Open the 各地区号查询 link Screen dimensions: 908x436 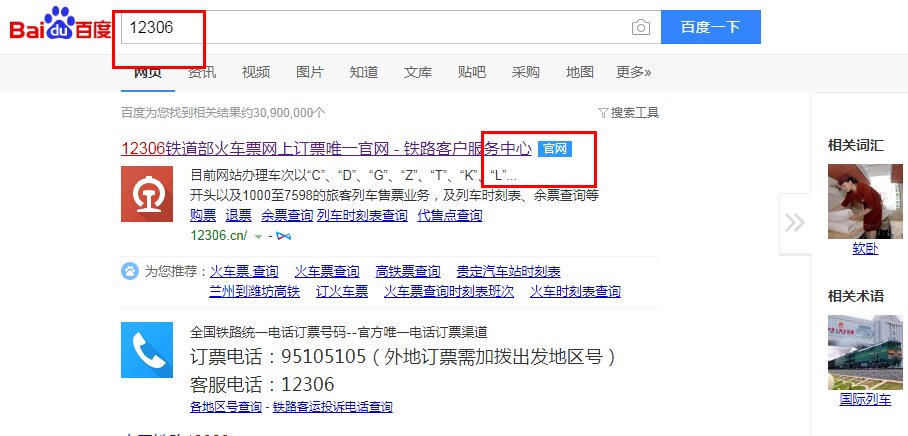coord(226,407)
